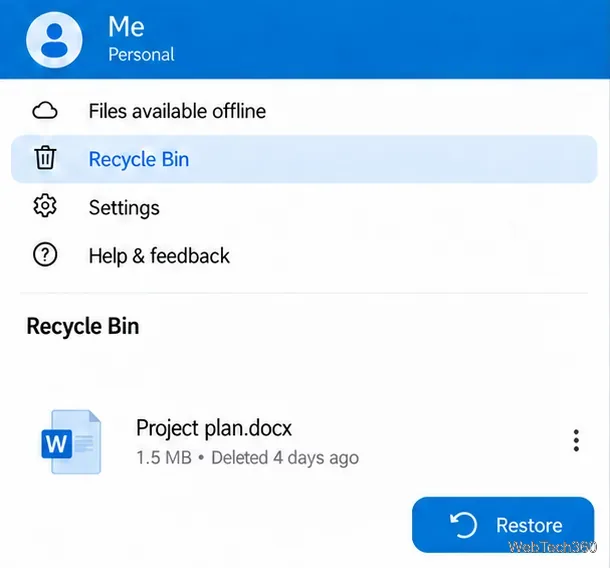
Task: Open Help & feedback
Action: point(159,256)
